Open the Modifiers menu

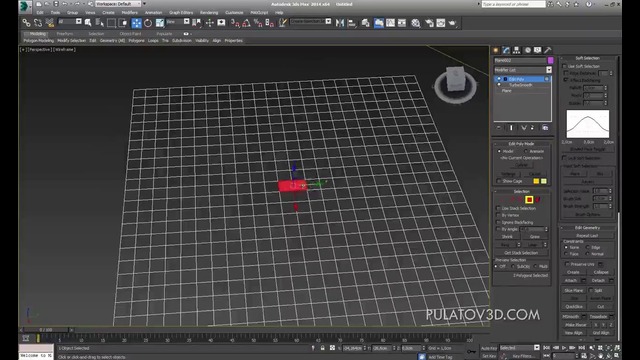pos(129,13)
